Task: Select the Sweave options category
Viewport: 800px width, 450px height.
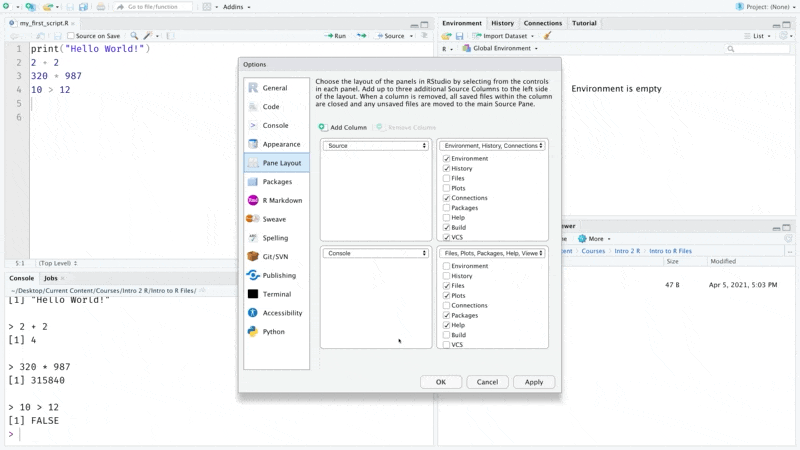Action: [276, 219]
